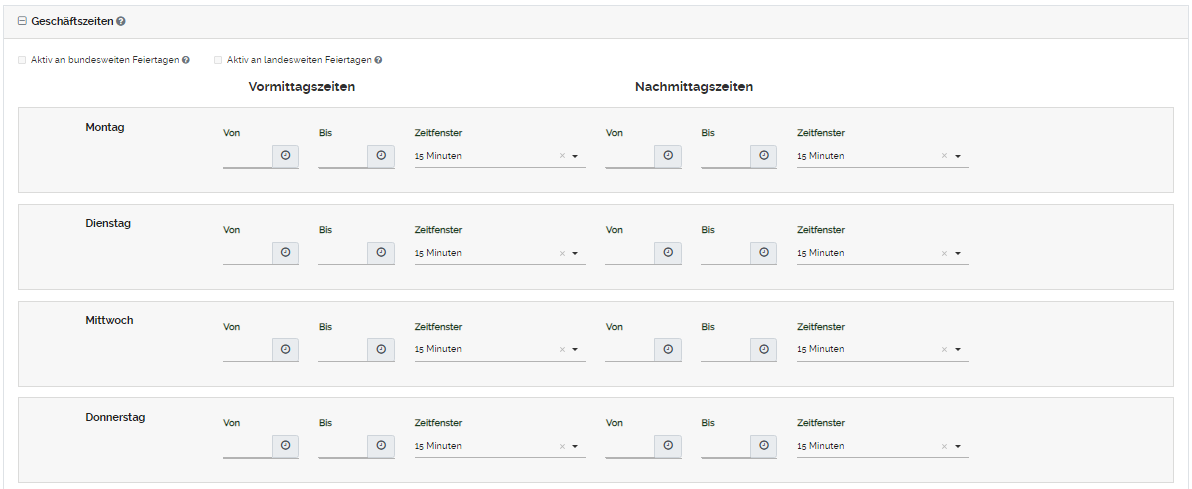Clear Montag afternoon Zeitfenster selection
The image size is (1192, 489).
click(944, 156)
